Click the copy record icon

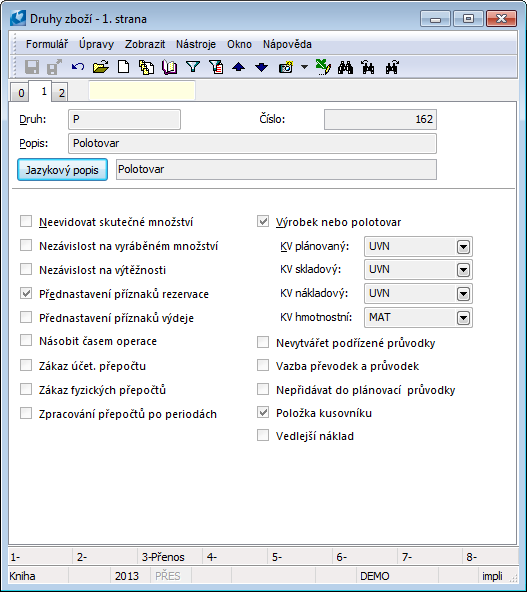(146, 67)
